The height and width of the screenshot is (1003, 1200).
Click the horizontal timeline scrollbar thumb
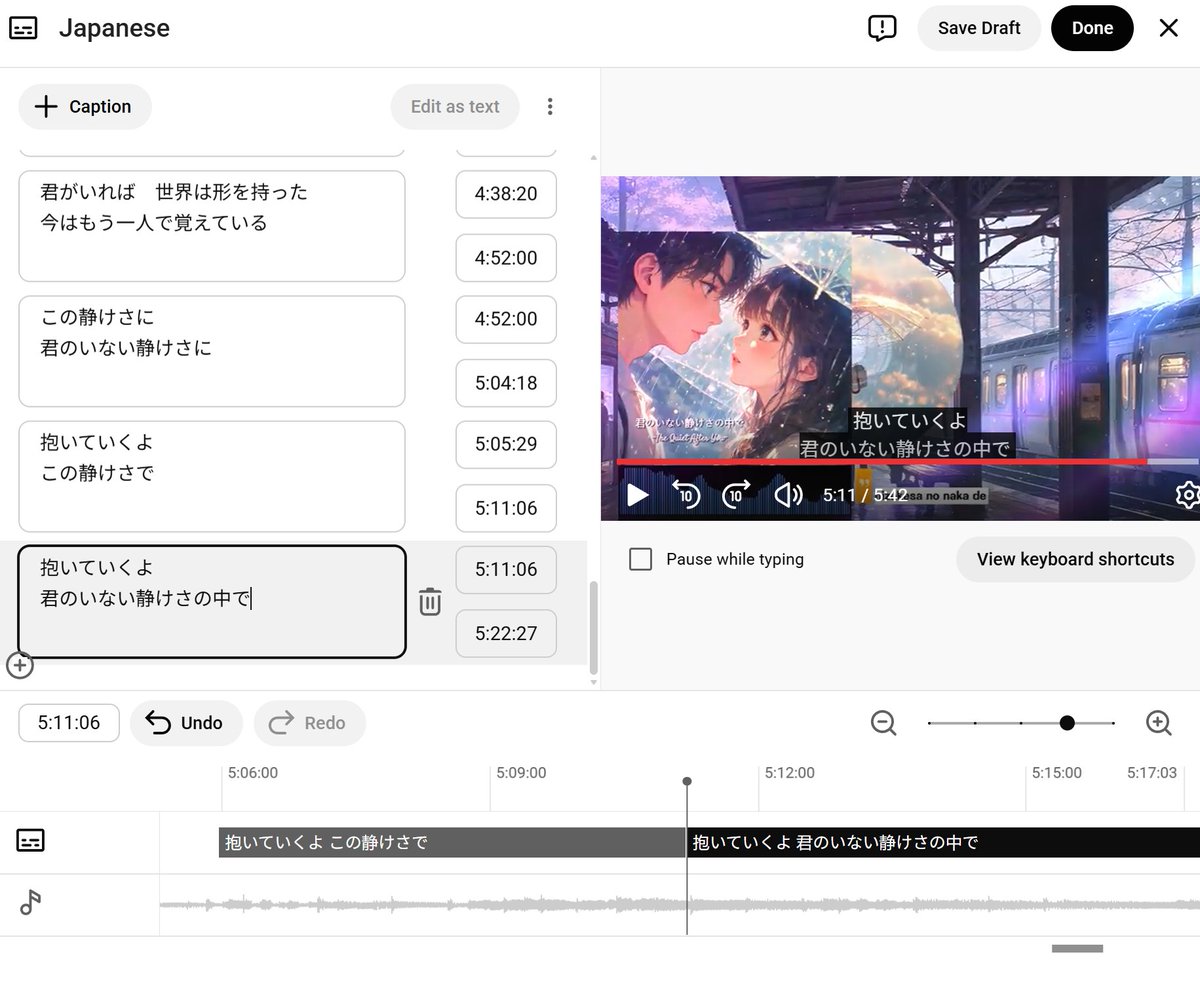click(1077, 948)
